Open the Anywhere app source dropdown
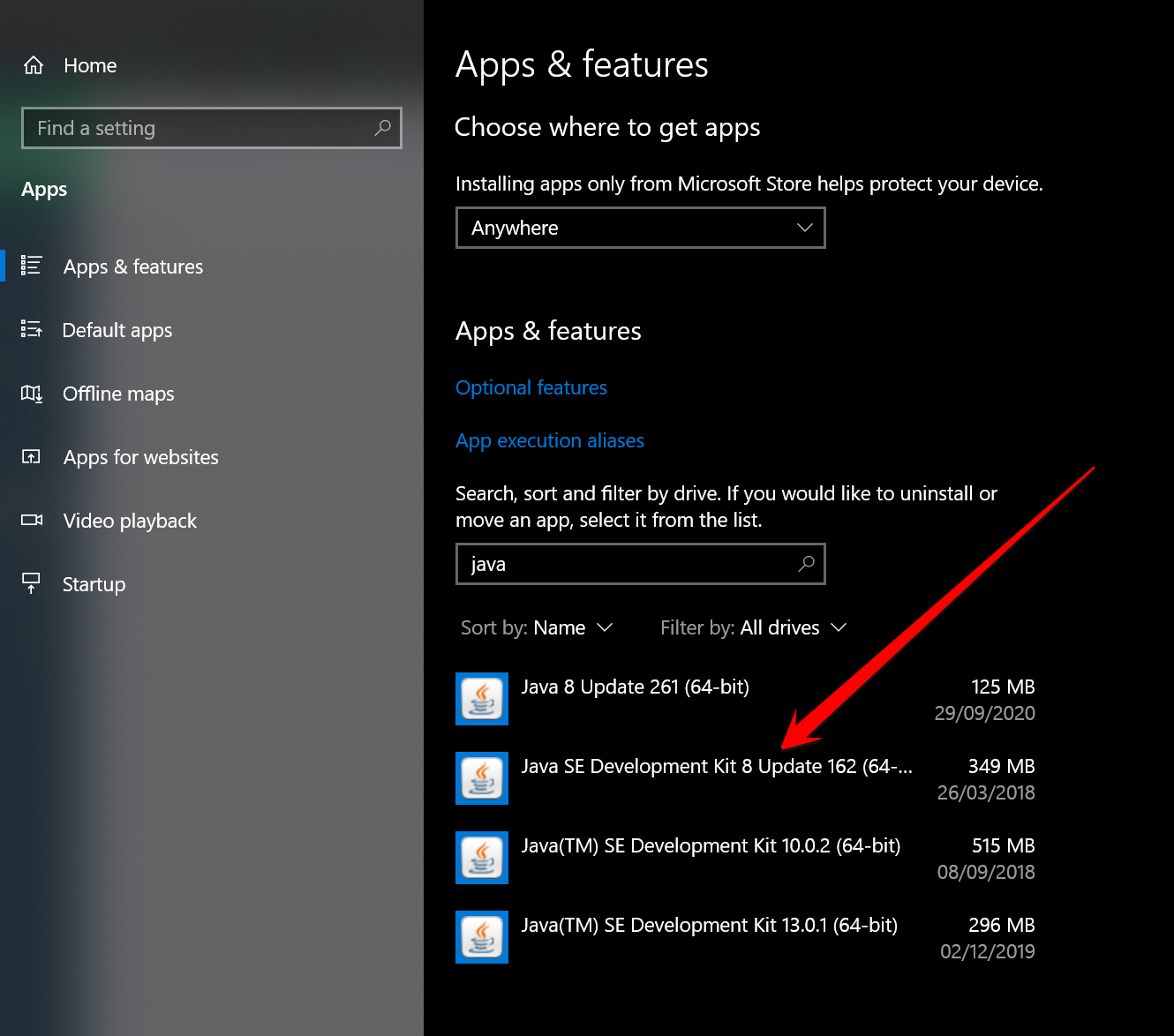 [641, 228]
